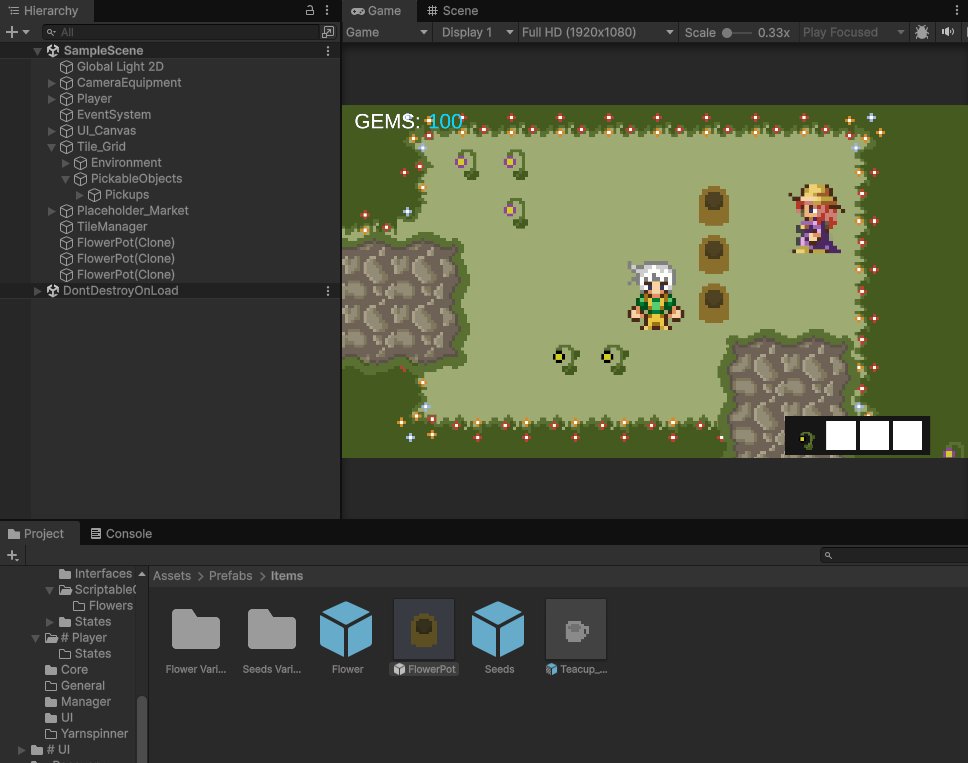968x763 pixels.
Task: Select the last FlowerPot(Clone) object
Action: [125, 275]
